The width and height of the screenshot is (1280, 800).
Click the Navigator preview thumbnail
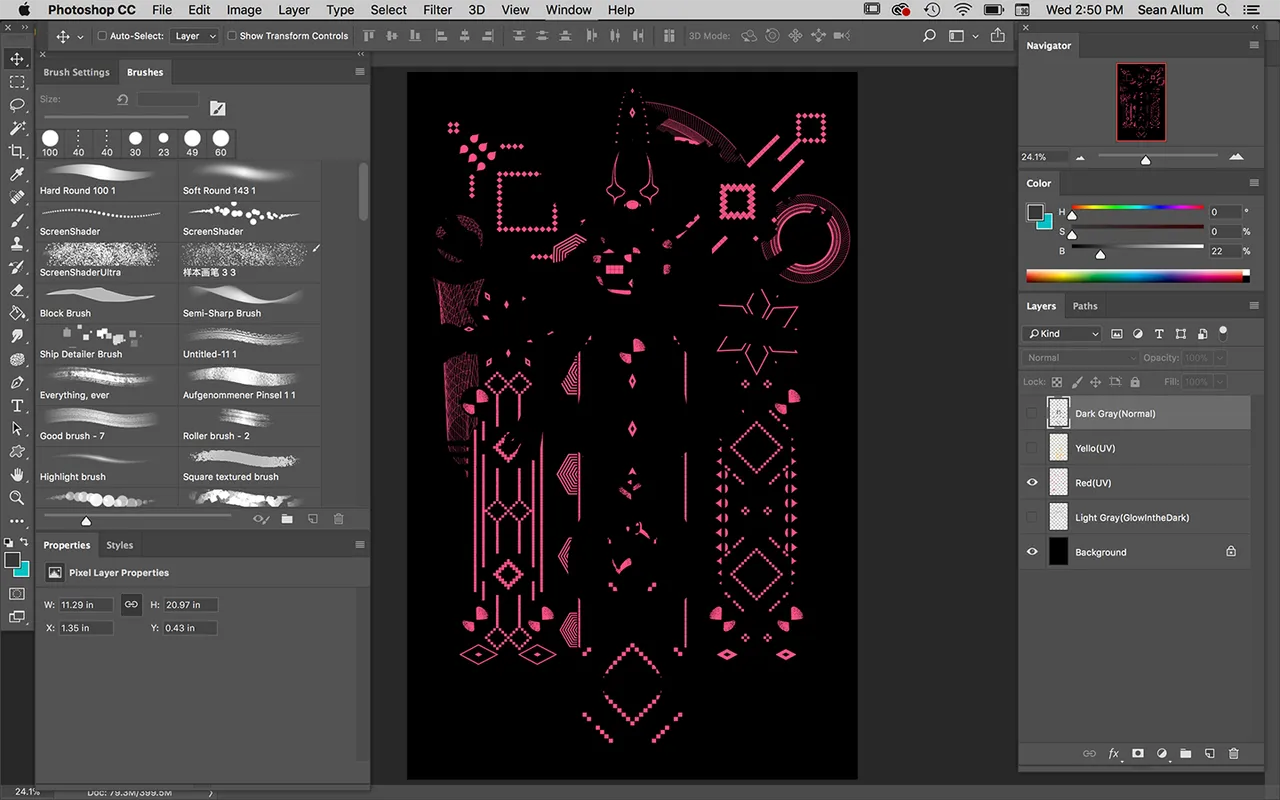click(x=1141, y=102)
